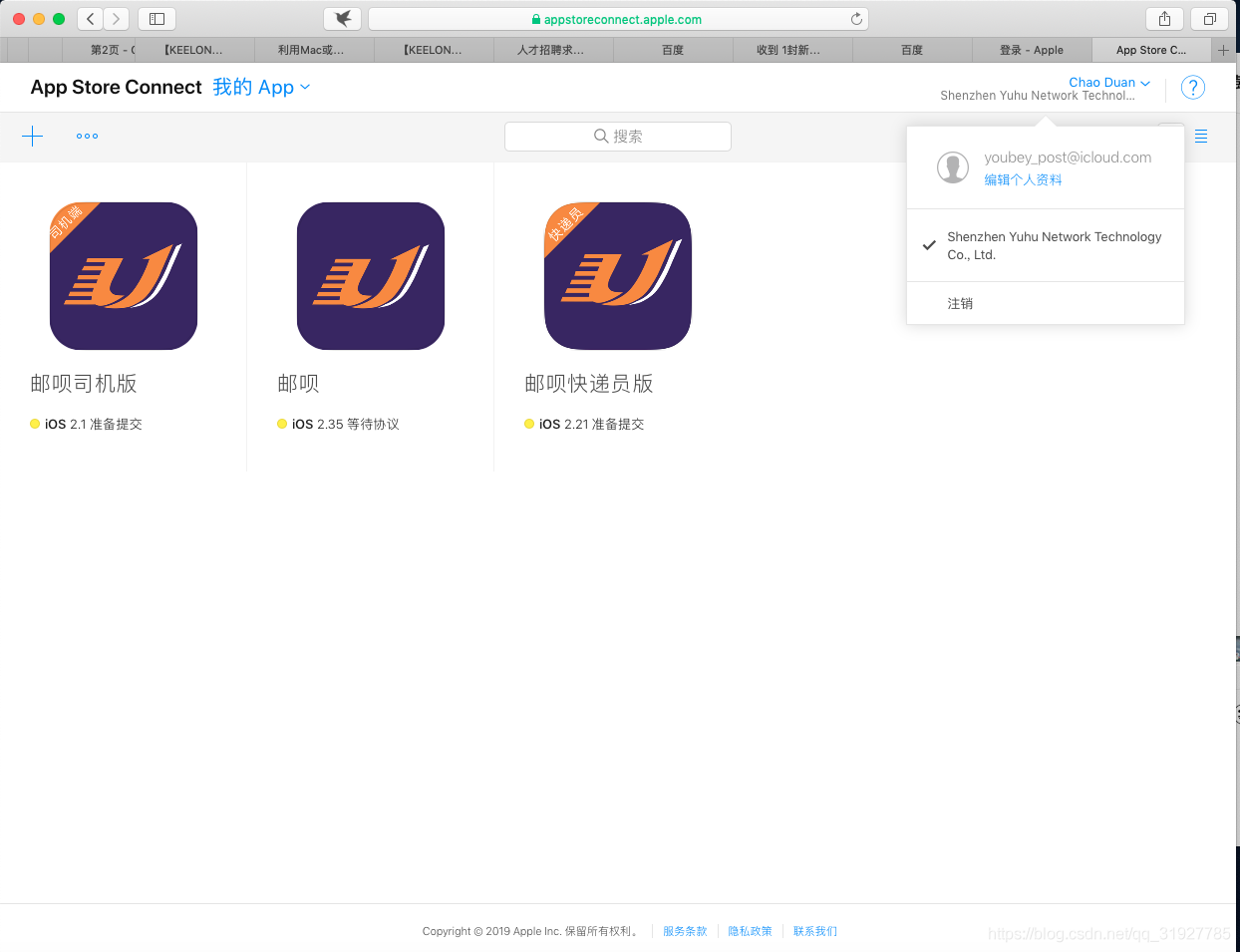Click the 搜索 search field
Viewport: 1240px width, 952px height.
[618, 137]
